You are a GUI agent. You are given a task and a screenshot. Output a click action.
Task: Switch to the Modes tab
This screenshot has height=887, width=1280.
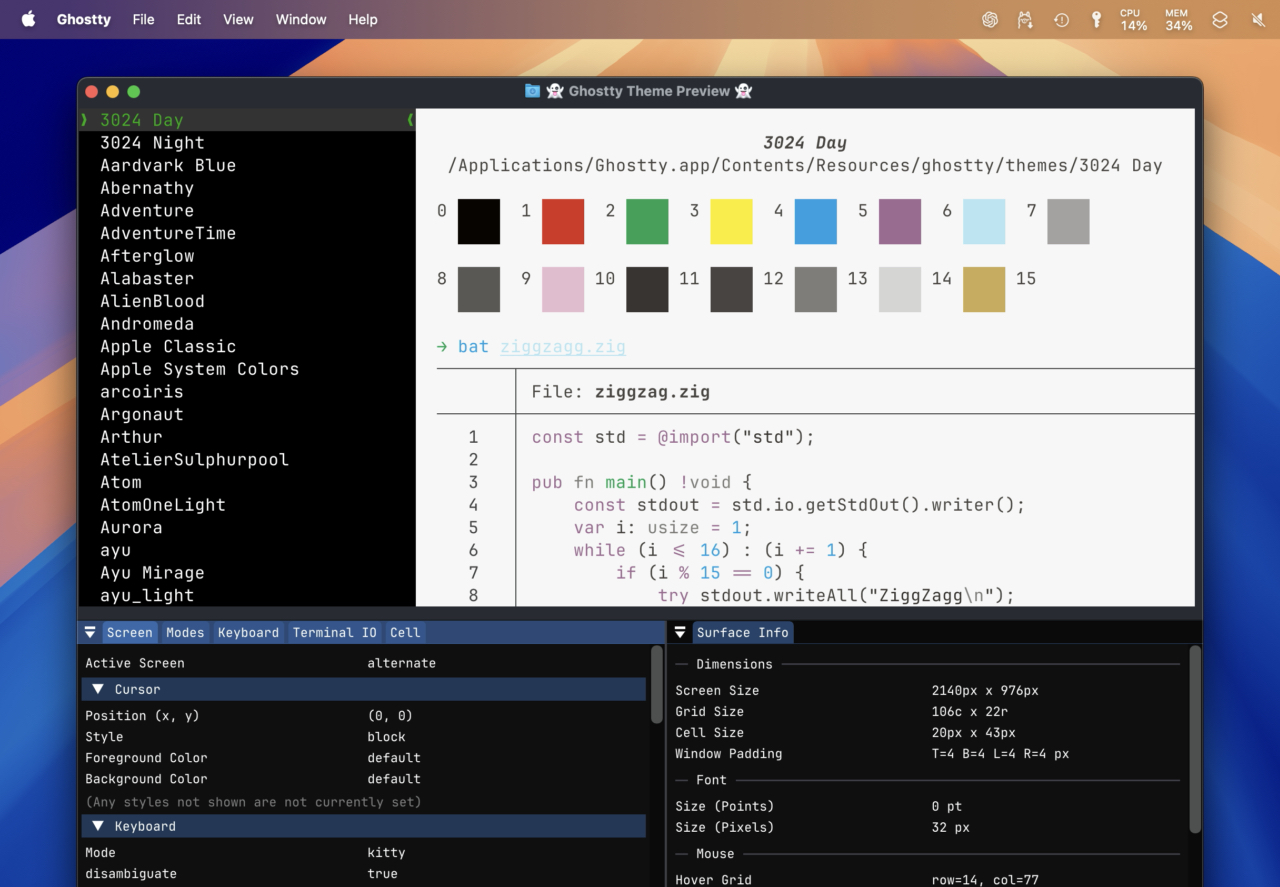point(185,632)
